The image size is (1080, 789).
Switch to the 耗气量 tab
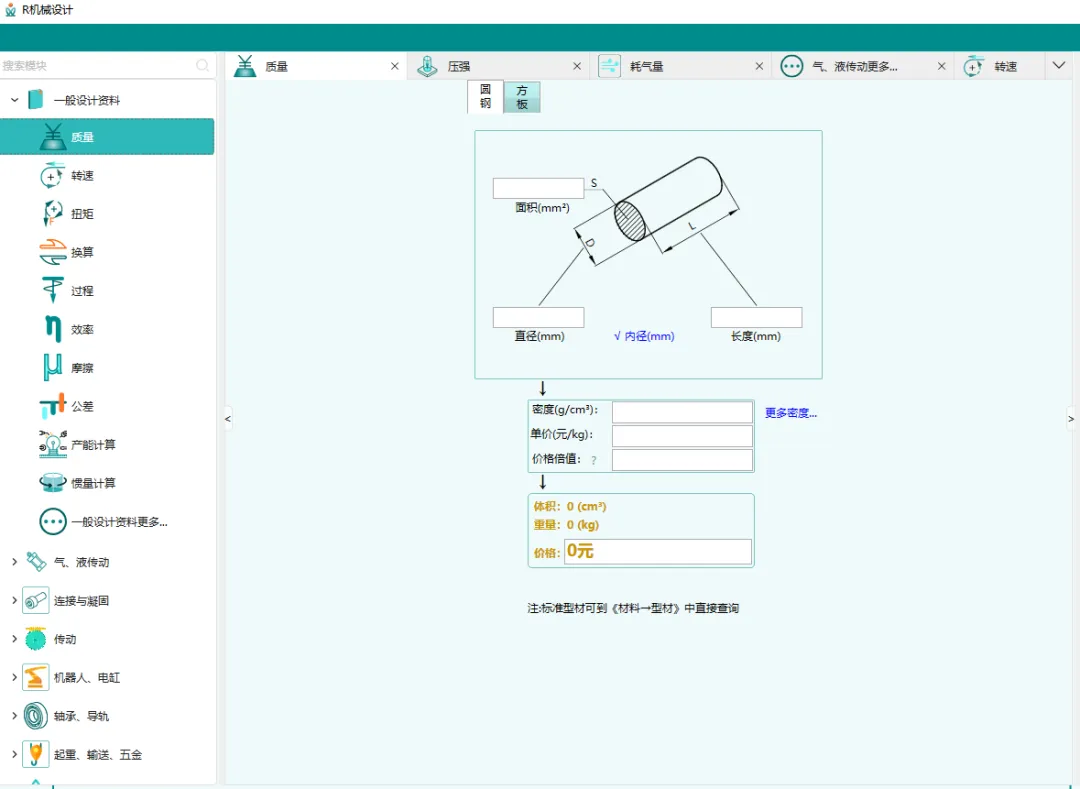(681, 66)
